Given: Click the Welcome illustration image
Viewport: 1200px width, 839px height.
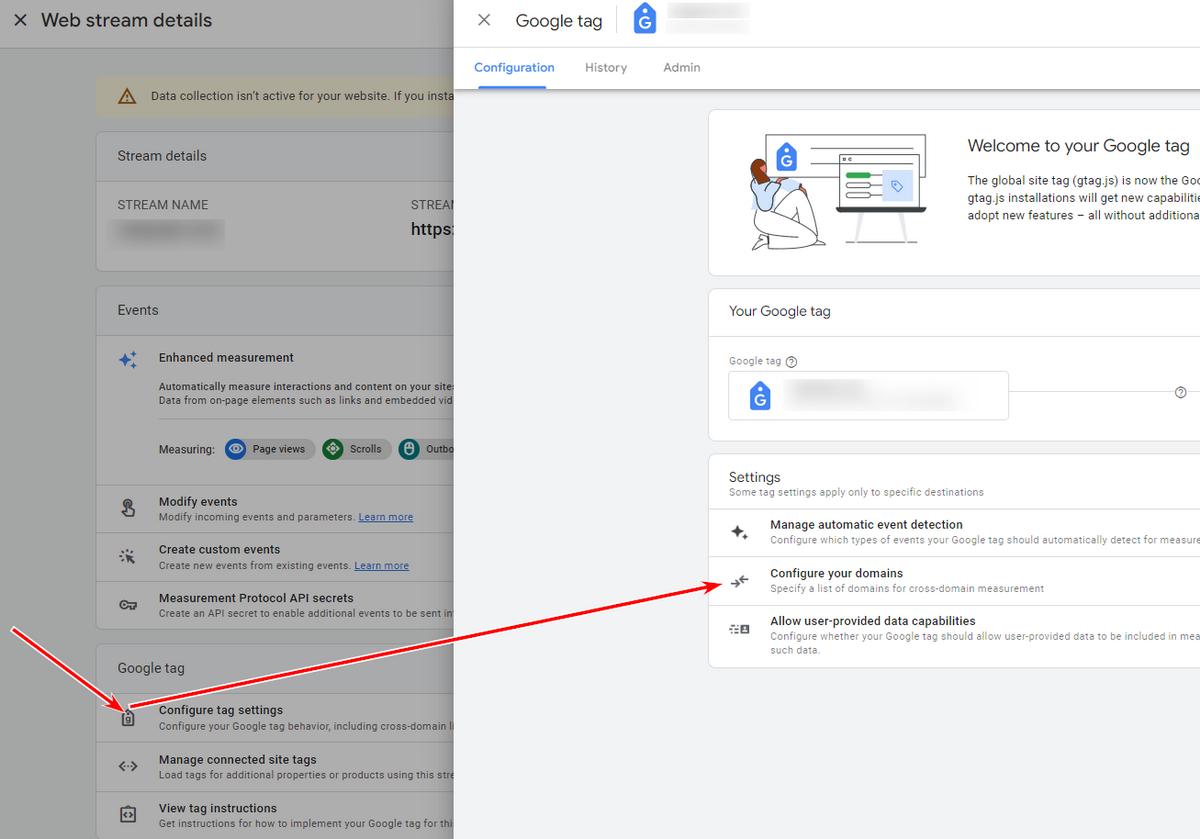Looking at the screenshot, I should (x=838, y=190).
